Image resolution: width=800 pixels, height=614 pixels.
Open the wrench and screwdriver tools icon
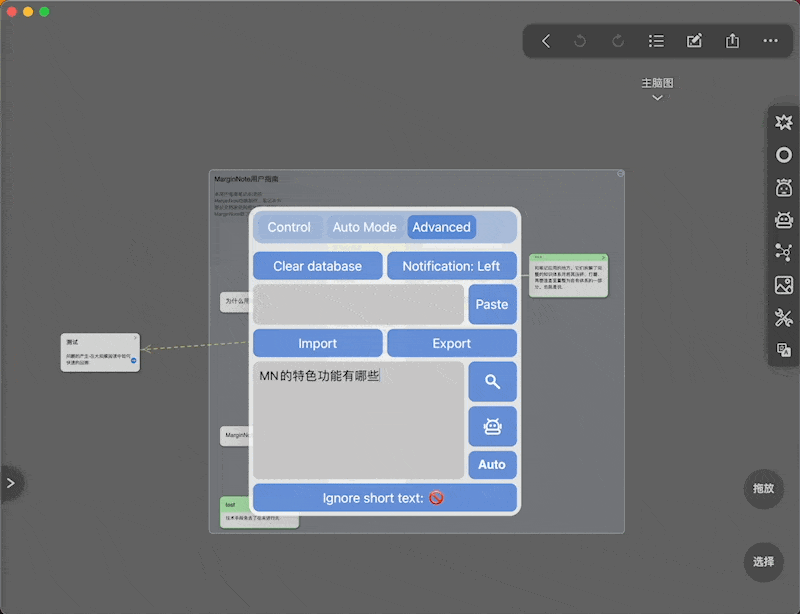[784, 317]
